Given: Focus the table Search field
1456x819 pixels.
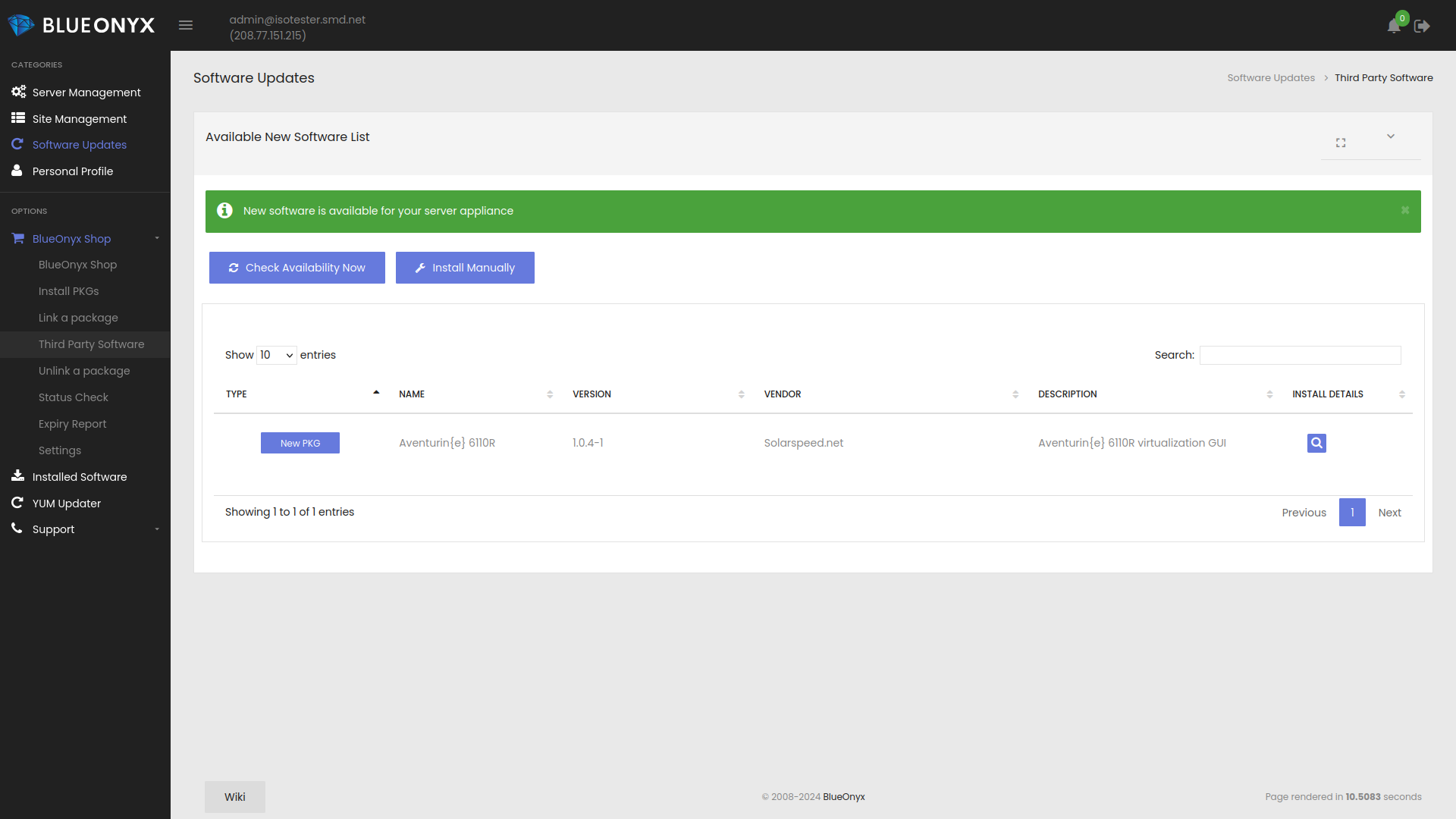Looking at the screenshot, I should tap(1301, 355).
